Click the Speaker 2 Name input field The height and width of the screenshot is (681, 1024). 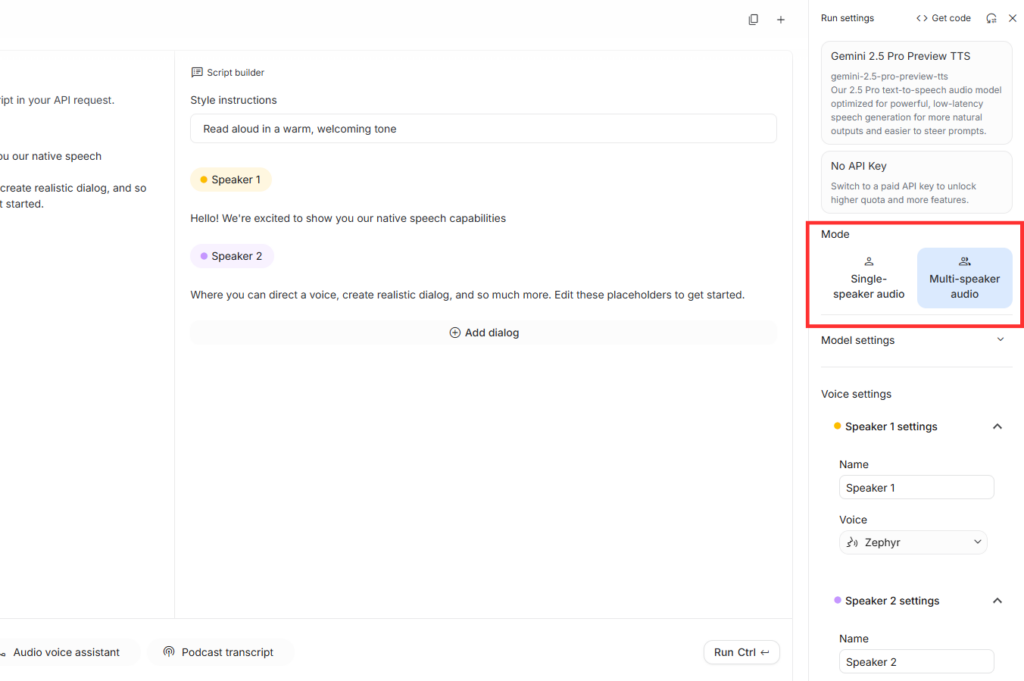point(916,662)
